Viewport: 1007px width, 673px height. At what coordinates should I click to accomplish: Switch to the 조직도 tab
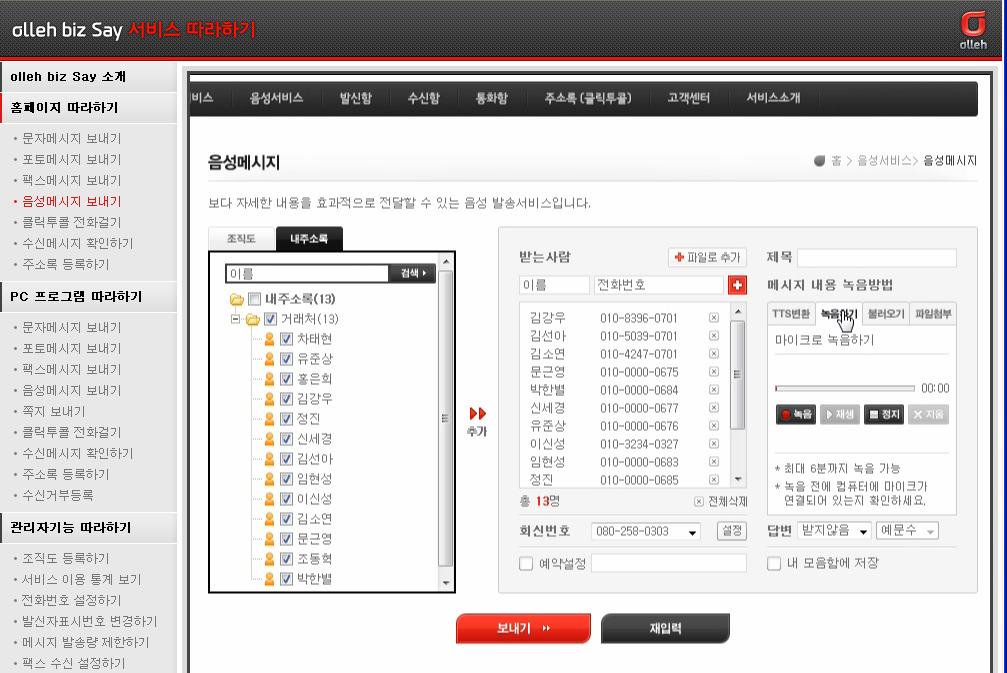click(x=241, y=239)
